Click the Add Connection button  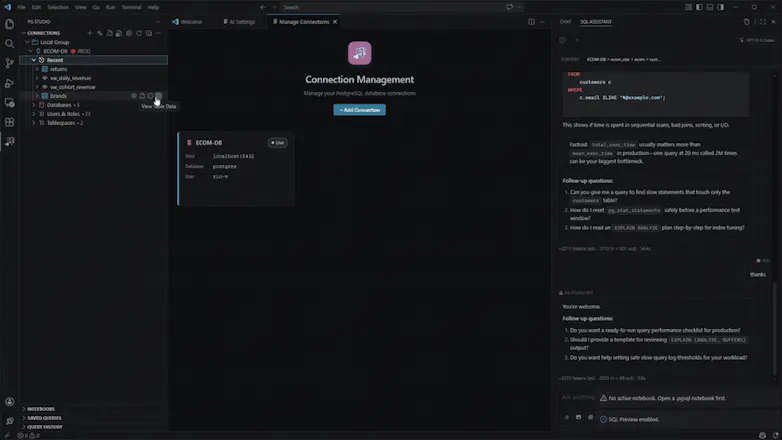[x=359, y=110]
